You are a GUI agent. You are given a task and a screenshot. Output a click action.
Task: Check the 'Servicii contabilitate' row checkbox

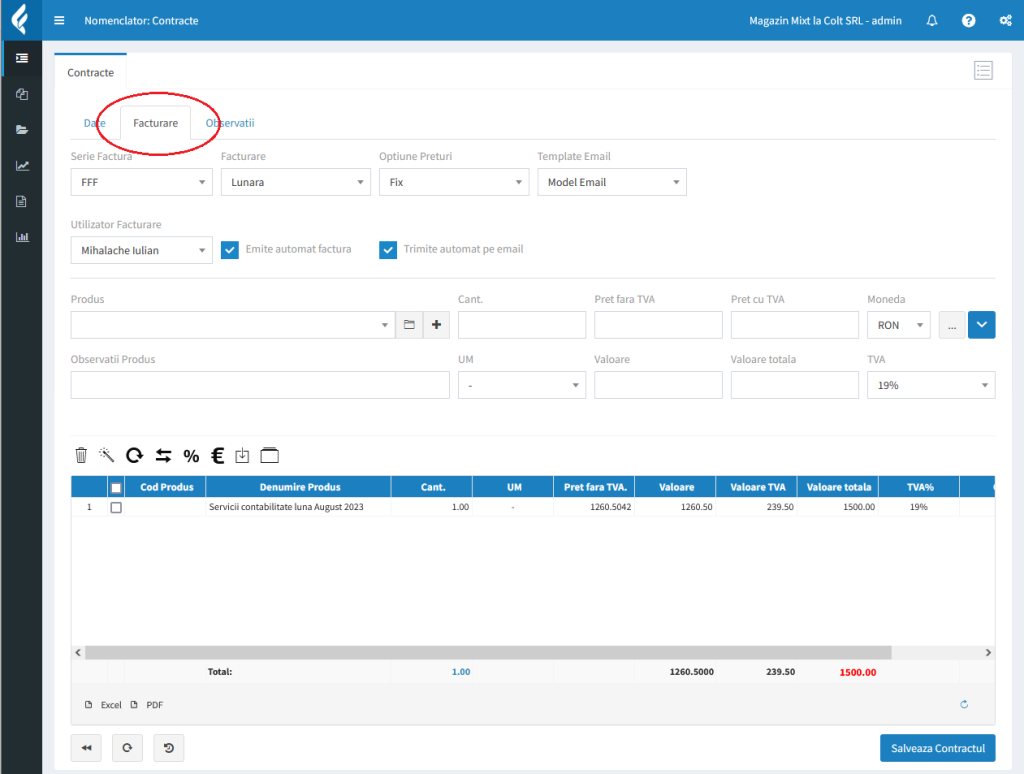point(116,507)
